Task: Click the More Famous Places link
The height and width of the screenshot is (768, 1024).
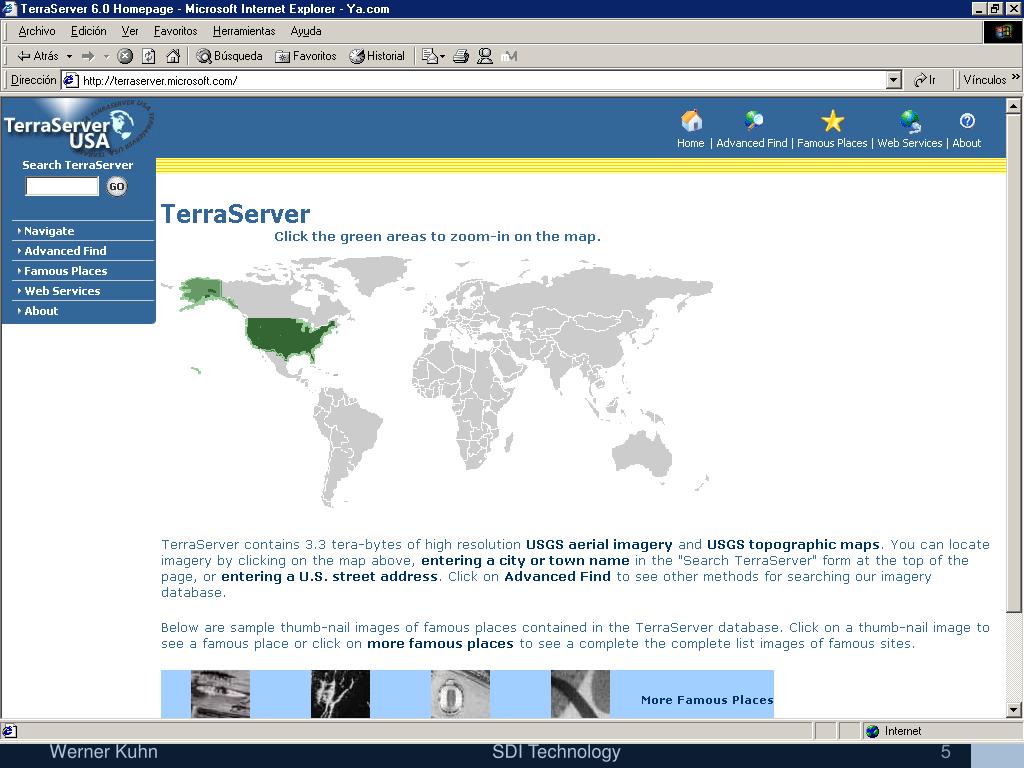Action: click(x=707, y=700)
